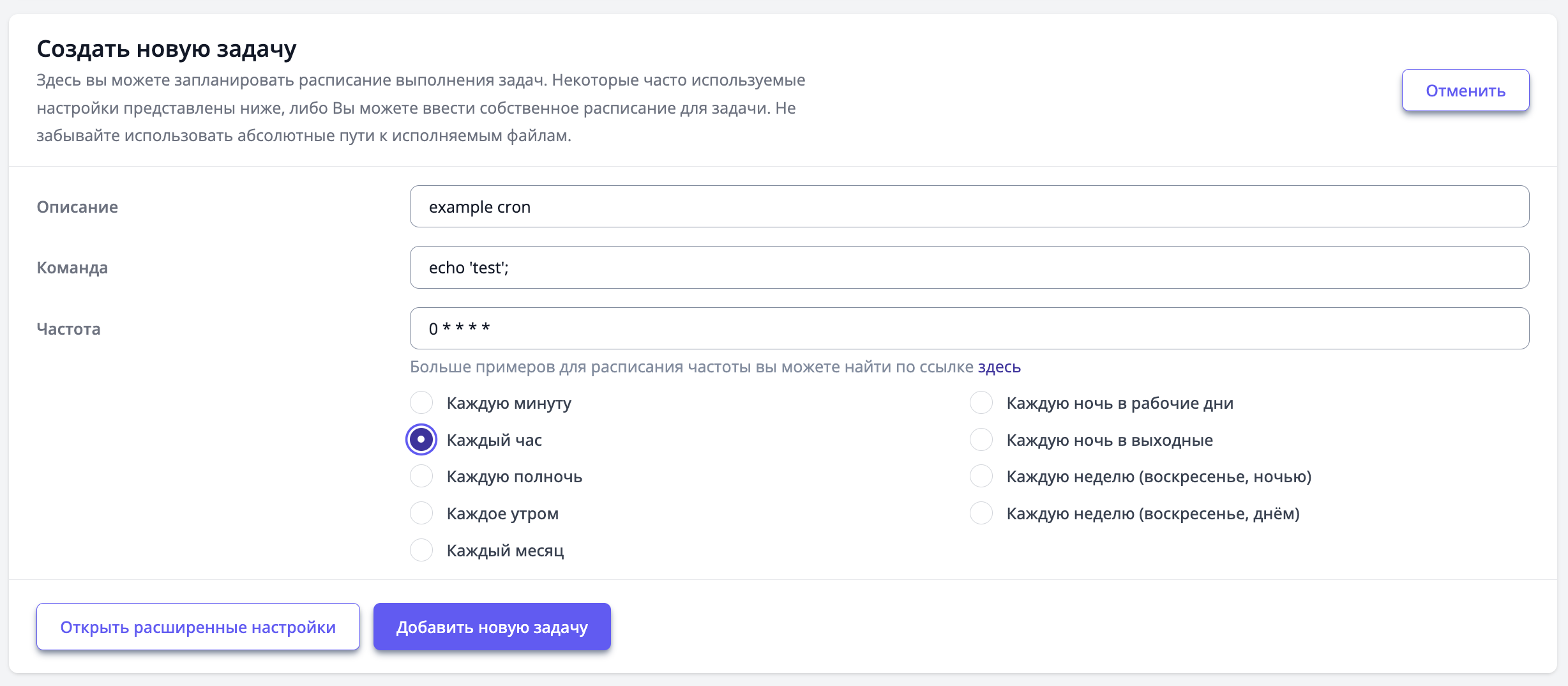Select the "Каждую минуту" radio option

click(421, 403)
